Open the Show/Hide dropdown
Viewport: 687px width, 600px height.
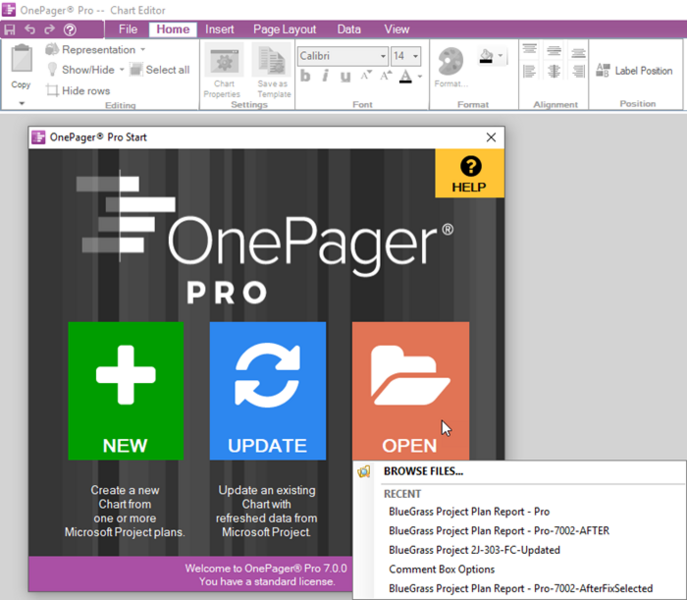[85, 70]
